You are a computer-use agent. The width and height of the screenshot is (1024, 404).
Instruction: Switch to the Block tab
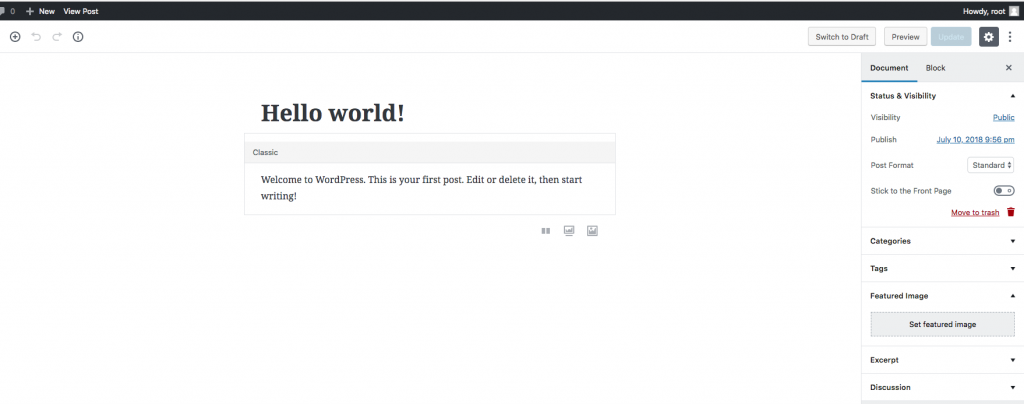[935, 68]
